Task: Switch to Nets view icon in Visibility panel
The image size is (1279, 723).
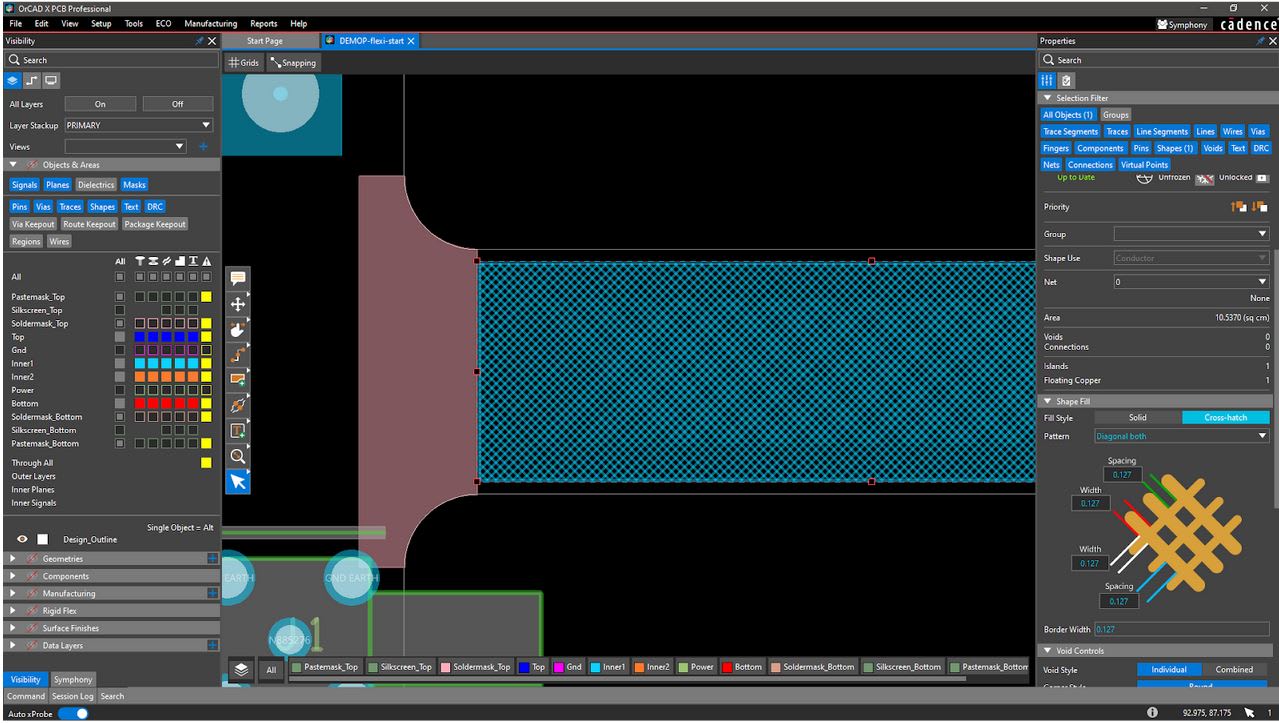Action: point(32,80)
